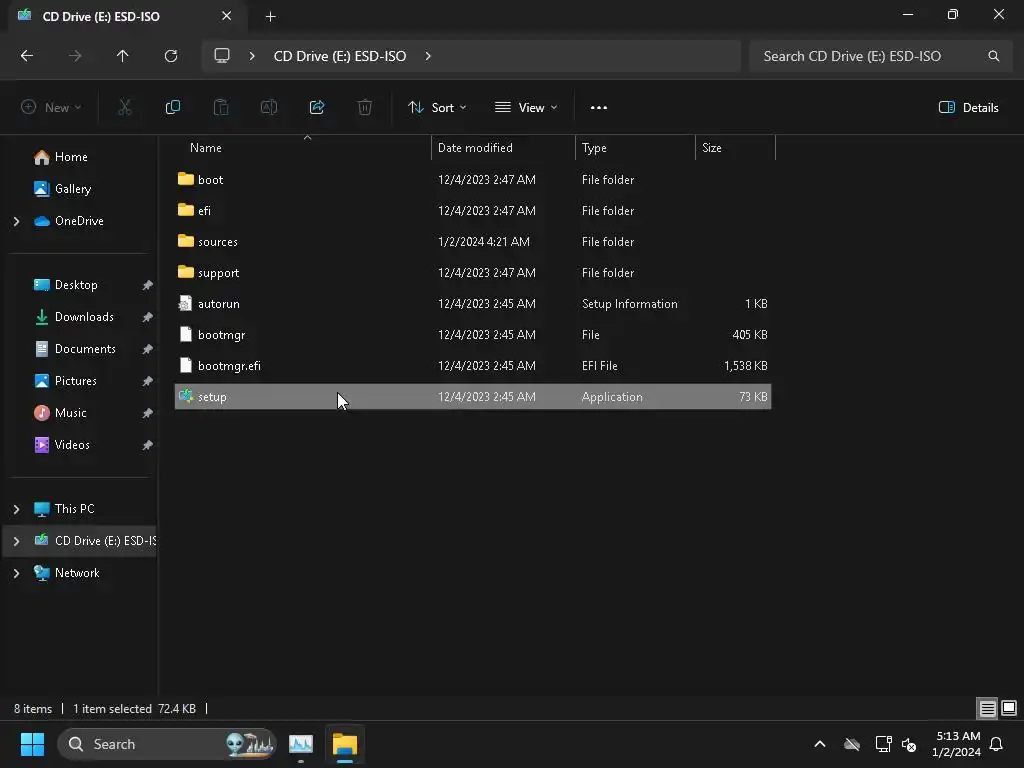1024x768 pixels.
Task: Go back using the back arrow
Action: pos(27,56)
